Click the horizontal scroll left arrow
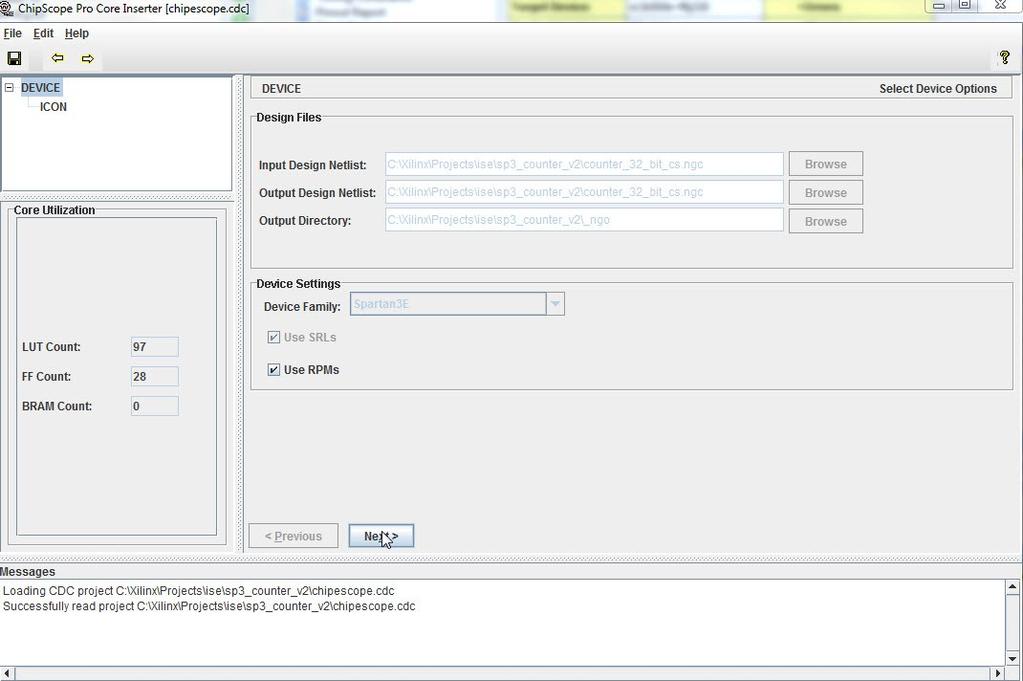The width and height of the screenshot is (1023, 681). (7, 673)
